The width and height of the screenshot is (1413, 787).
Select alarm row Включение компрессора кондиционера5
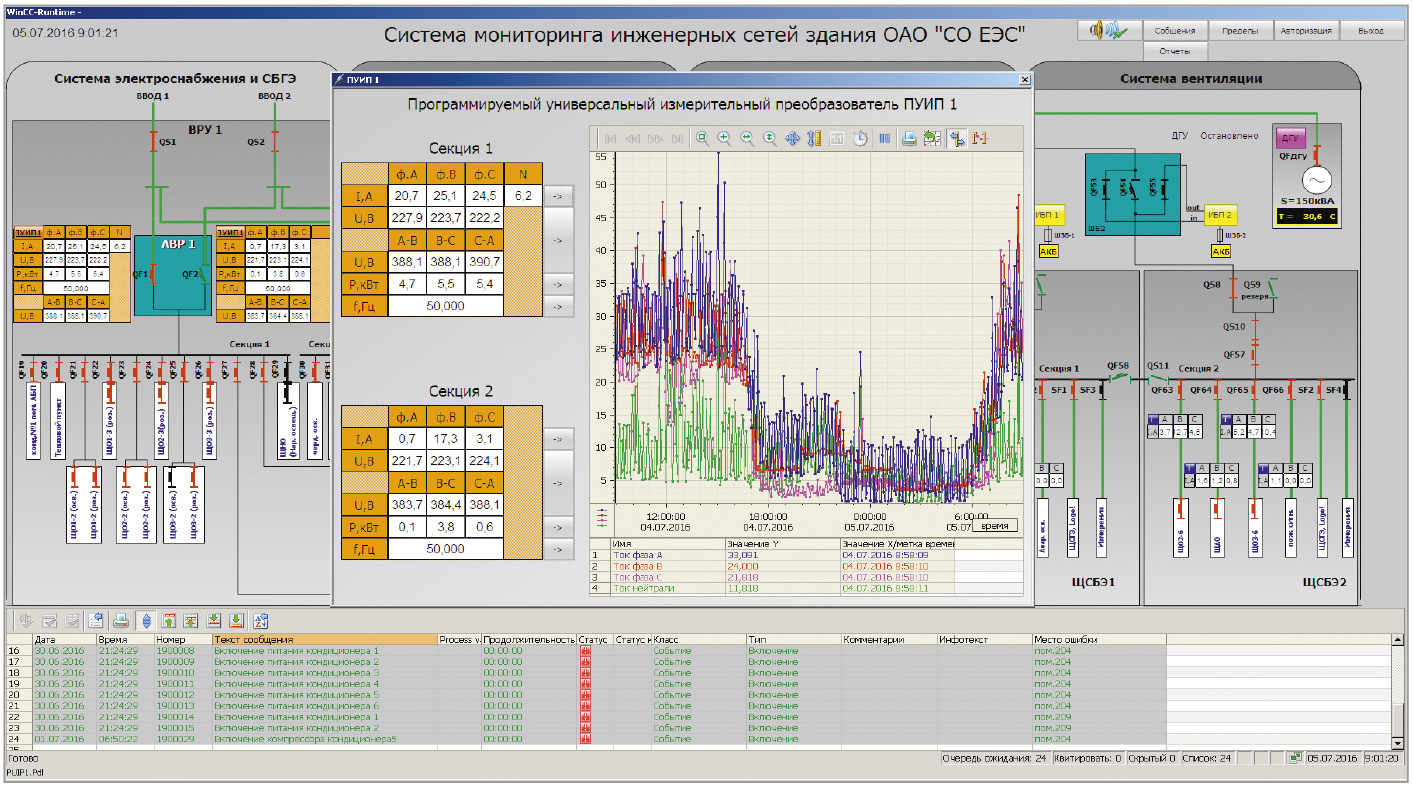coord(700,739)
